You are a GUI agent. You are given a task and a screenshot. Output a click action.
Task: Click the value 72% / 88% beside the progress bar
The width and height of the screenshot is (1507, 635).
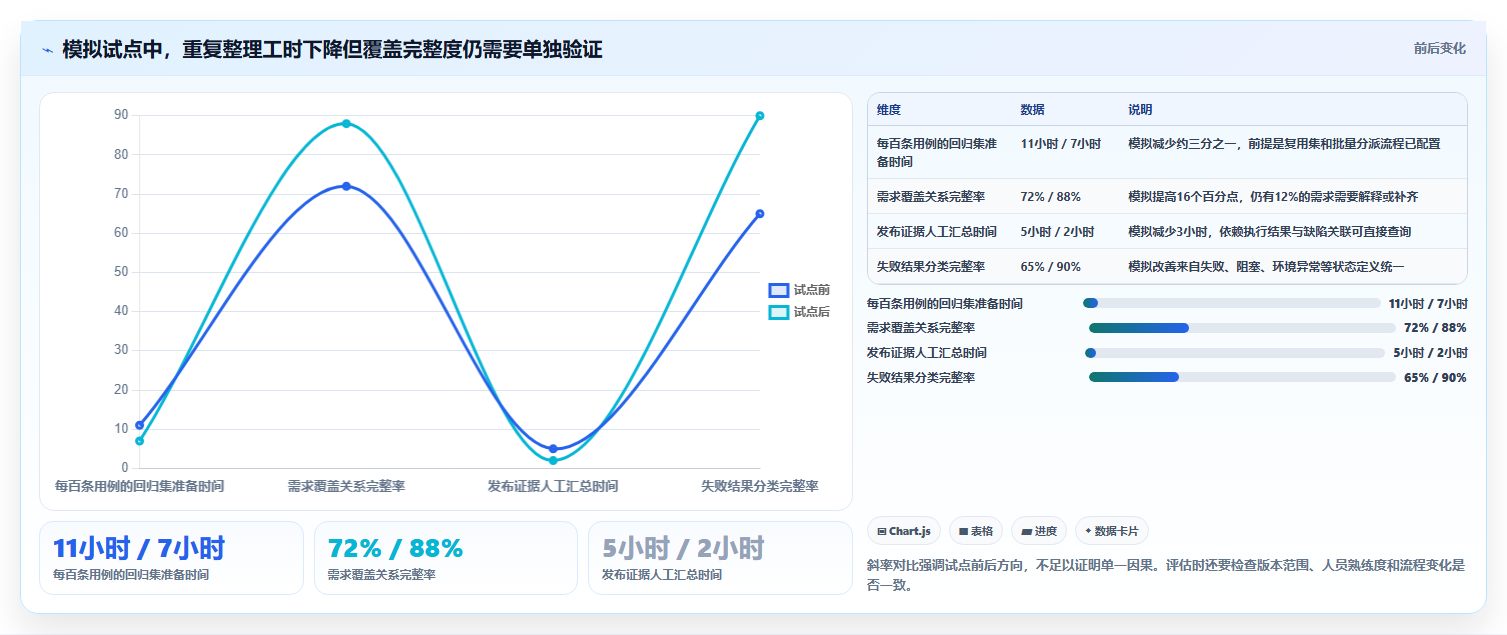tap(1435, 328)
